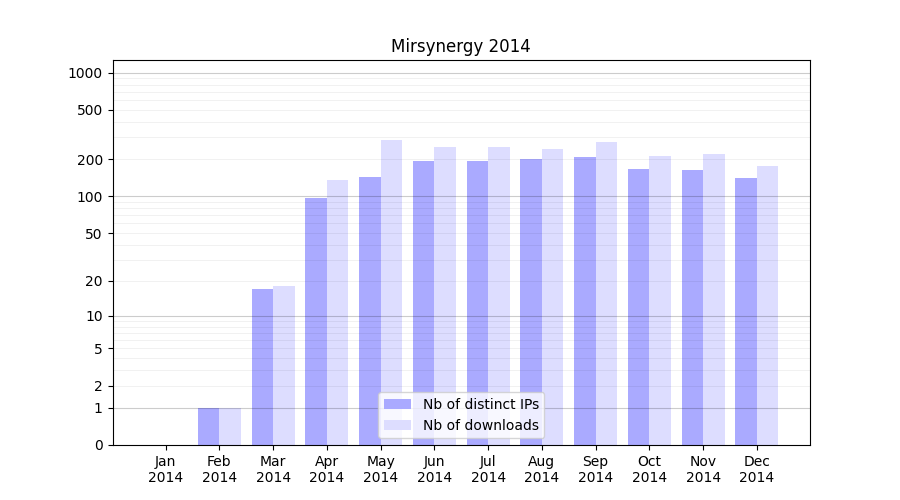
Task: Click the 'Nb of downloads' legend swatch
Action: pyautogui.click(x=397, y=425)
